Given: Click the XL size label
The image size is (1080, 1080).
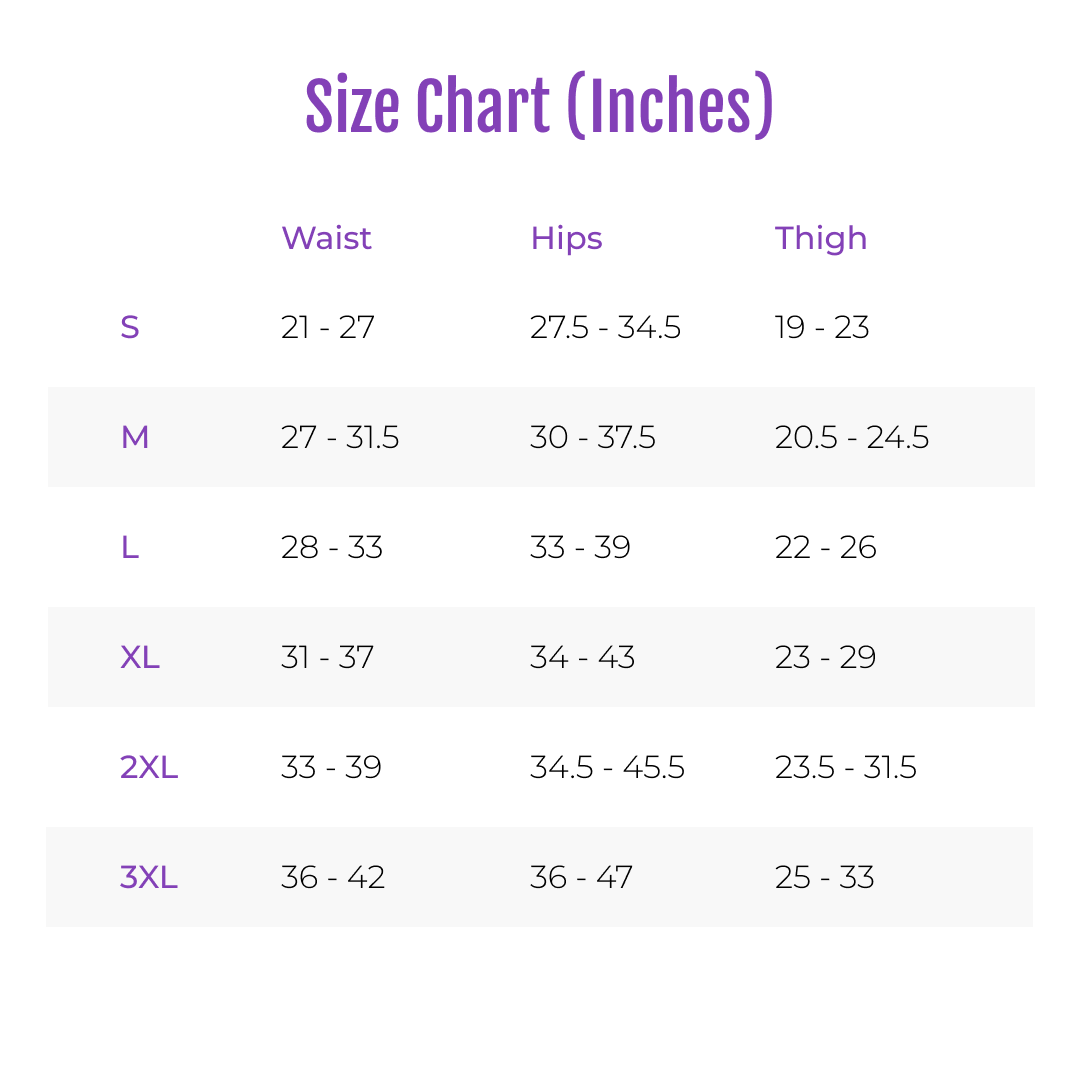Looking at the screenshot, I should pyautogui.click(x=140, y=658).
